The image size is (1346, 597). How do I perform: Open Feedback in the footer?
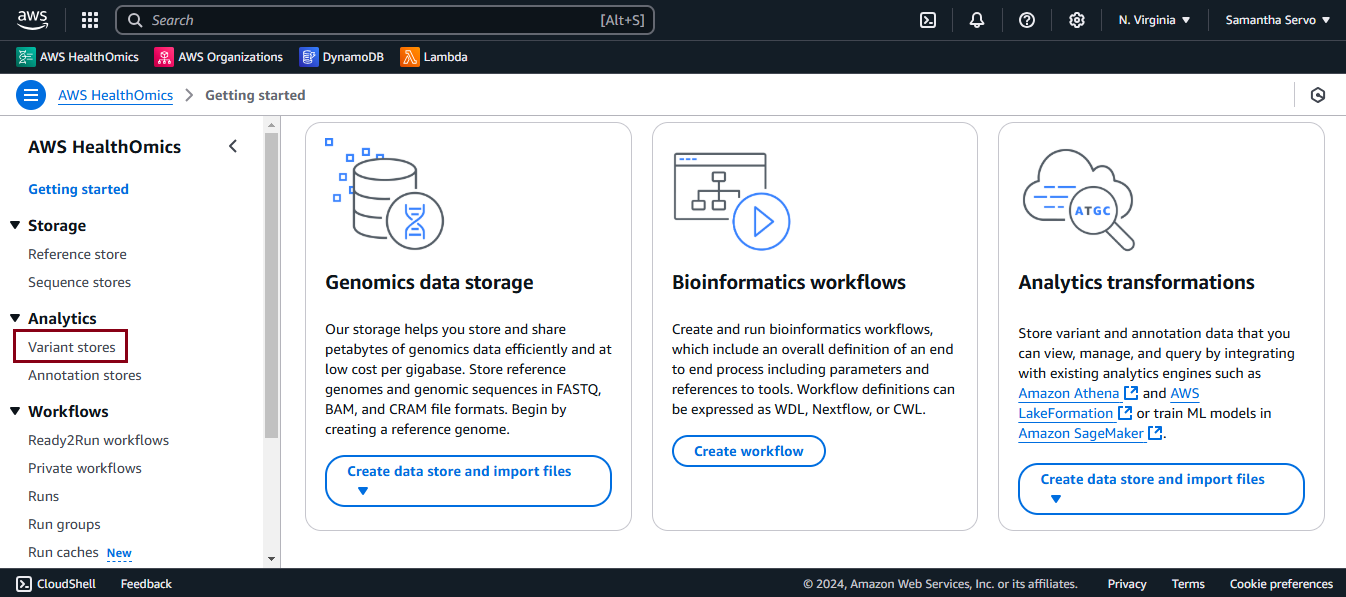[x=146, y=584]
